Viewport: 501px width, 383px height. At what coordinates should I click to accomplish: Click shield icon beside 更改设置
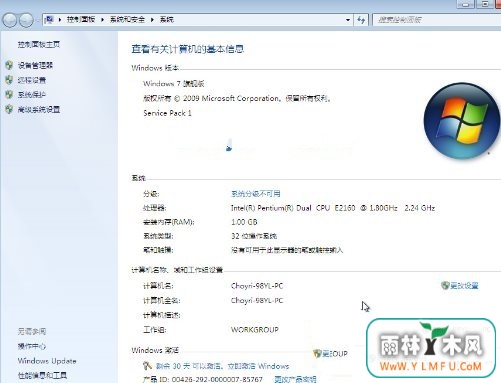click(x=445, y=285)
